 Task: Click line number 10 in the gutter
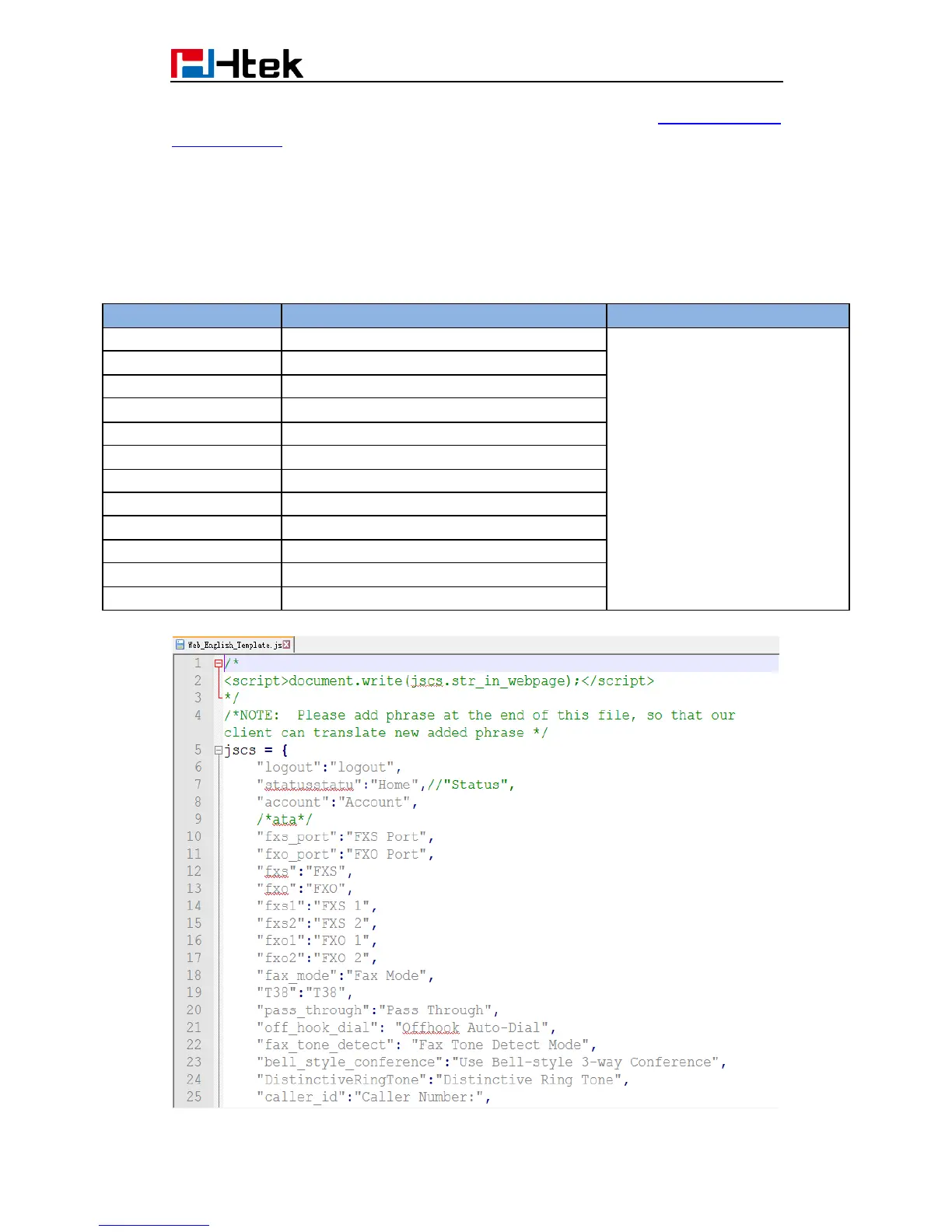point(194,837)
